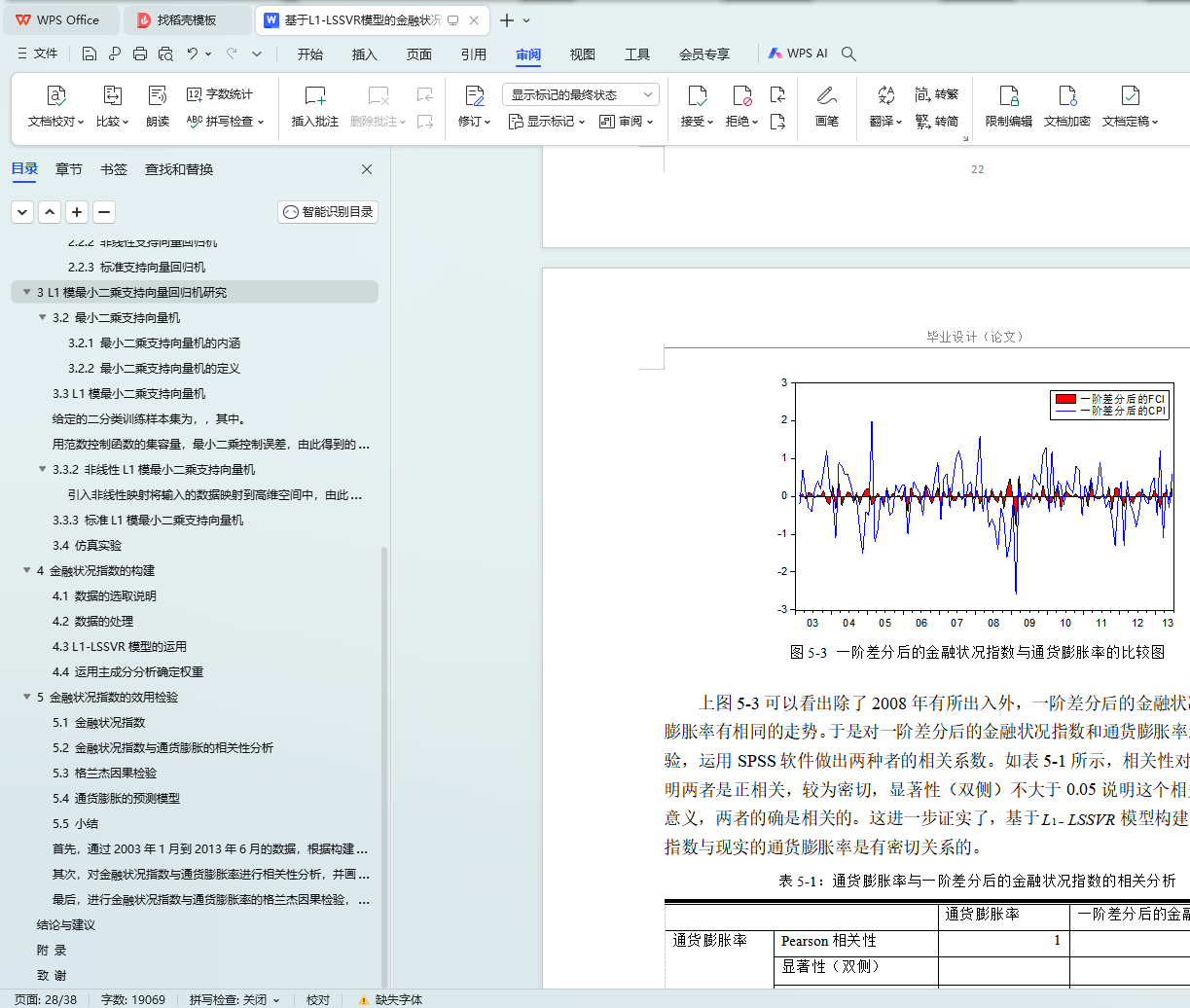Switch to the 引用 ribbon tab
This screenshot has width=1190, height=1008.
474,54
